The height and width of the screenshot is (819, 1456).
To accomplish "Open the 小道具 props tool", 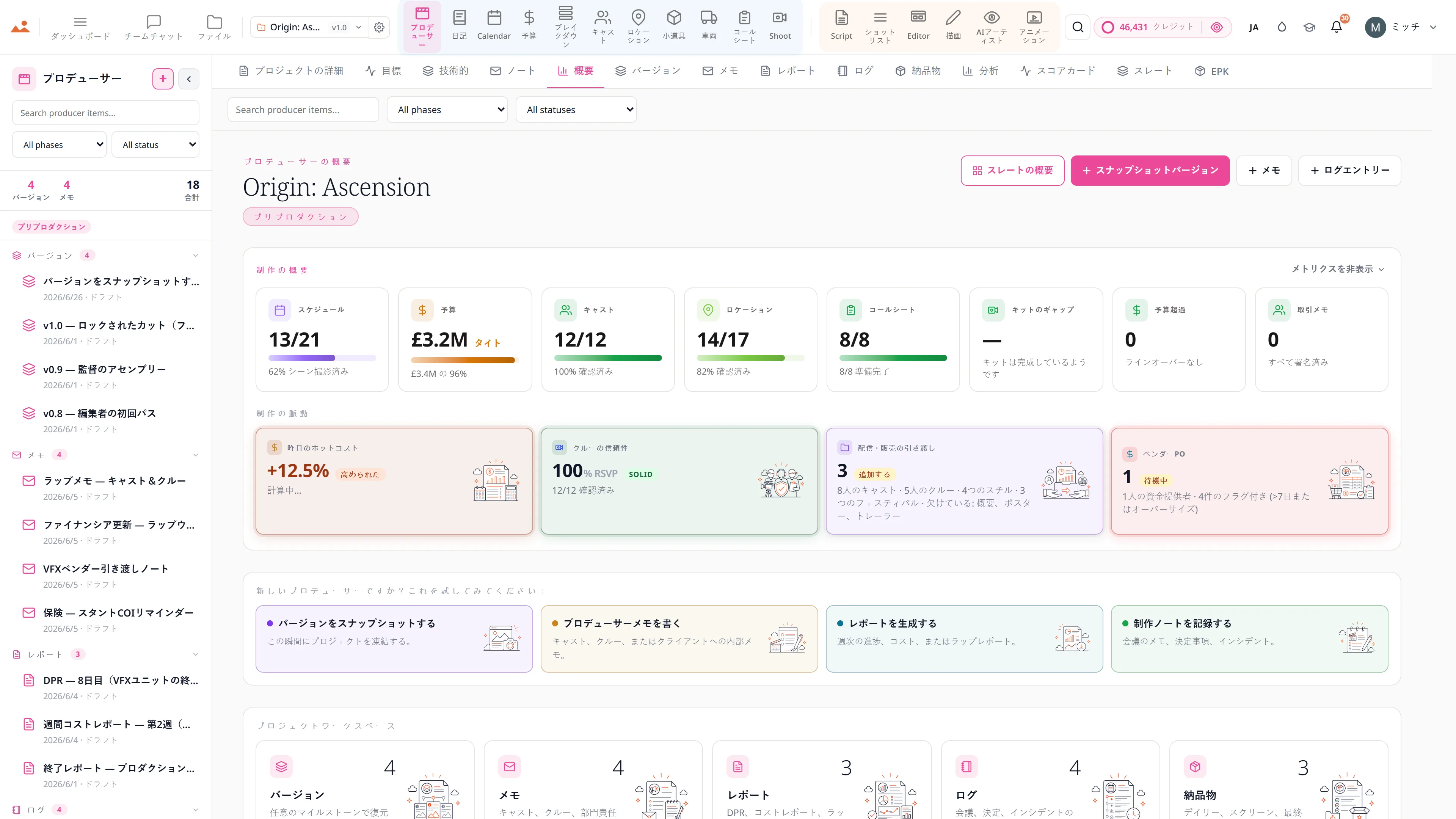I will click(x=674, y=25).
